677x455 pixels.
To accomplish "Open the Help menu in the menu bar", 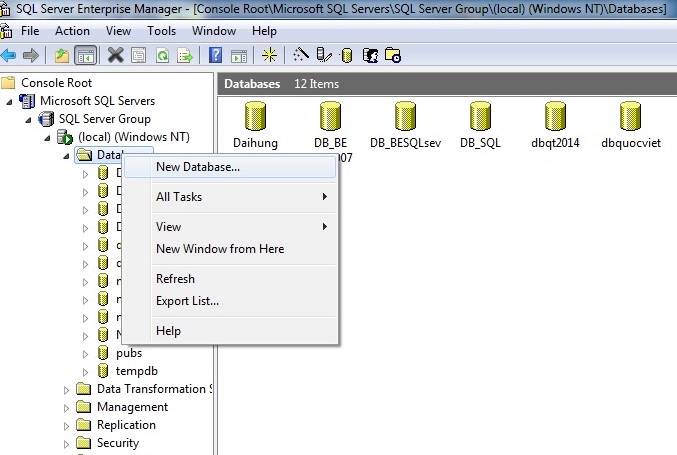I will click(264, 31).
